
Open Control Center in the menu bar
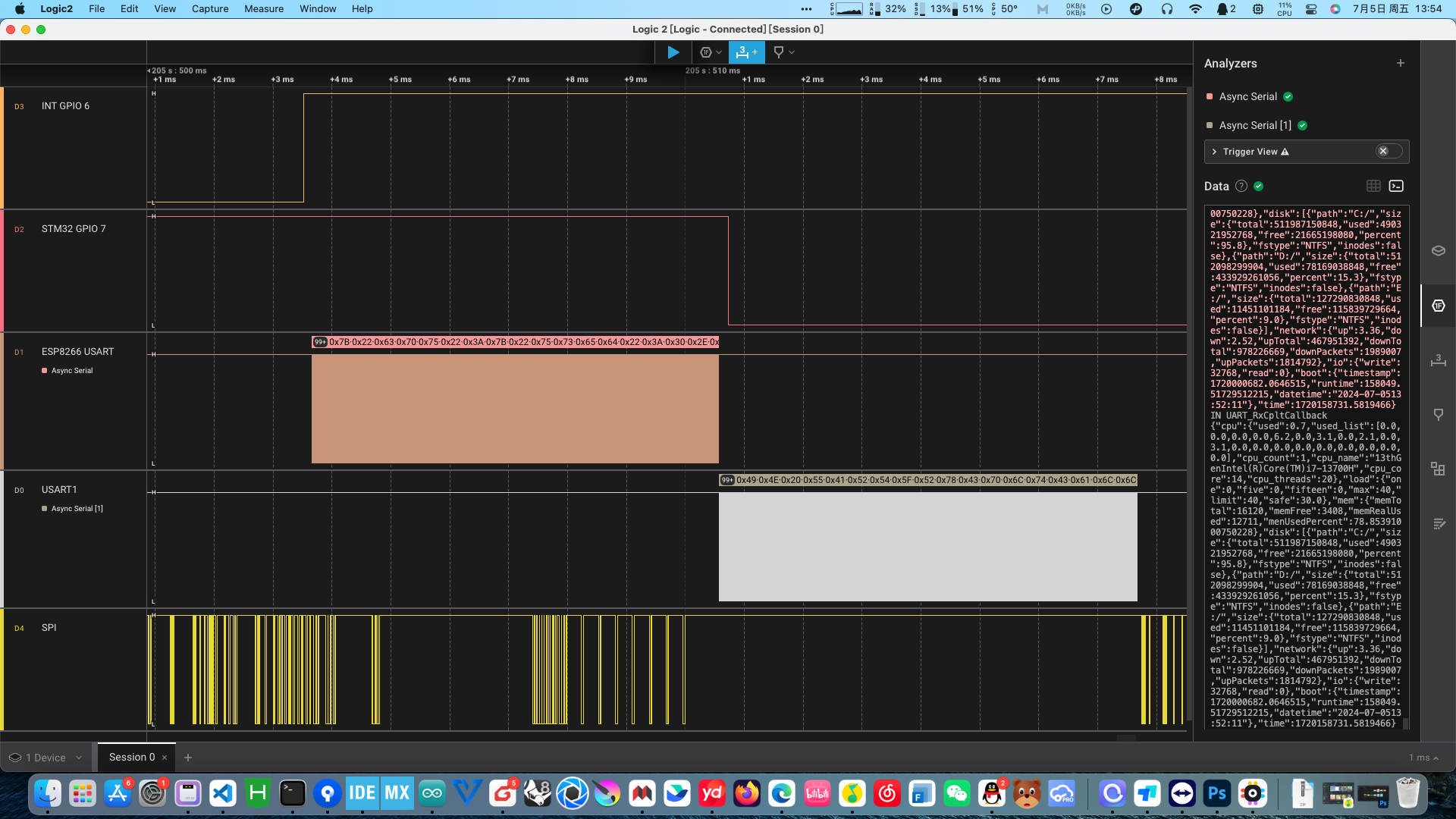coord(1311,9)
